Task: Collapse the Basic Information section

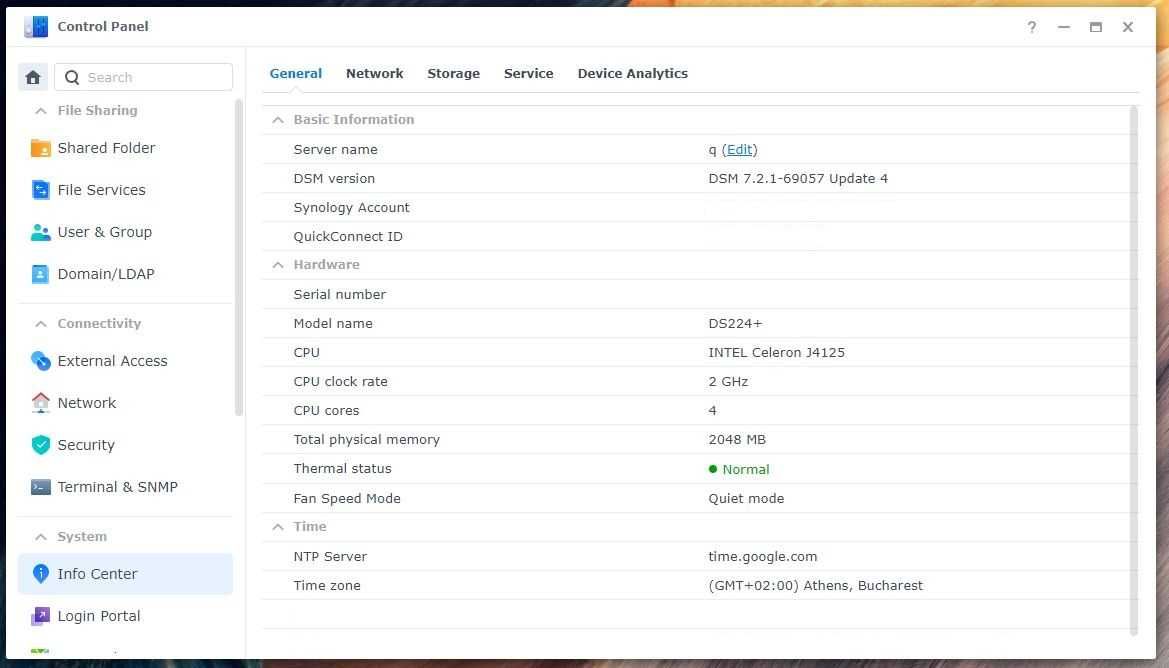Action: coord(278,119)
